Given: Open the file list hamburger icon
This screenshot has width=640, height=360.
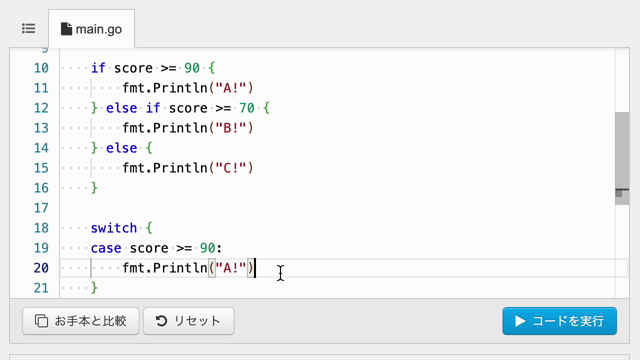Looking at the screenshot, I should pos(29,29).
